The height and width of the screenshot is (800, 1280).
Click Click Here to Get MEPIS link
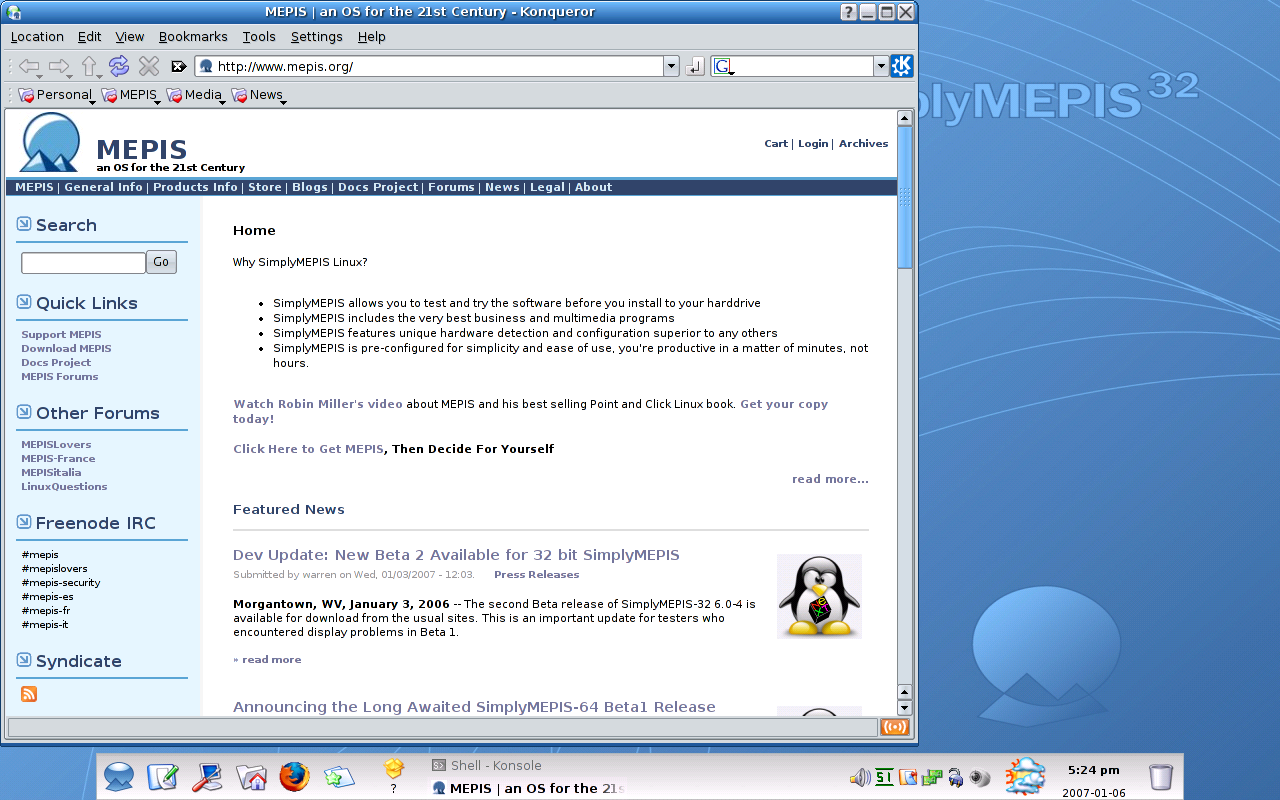[308, 449]
